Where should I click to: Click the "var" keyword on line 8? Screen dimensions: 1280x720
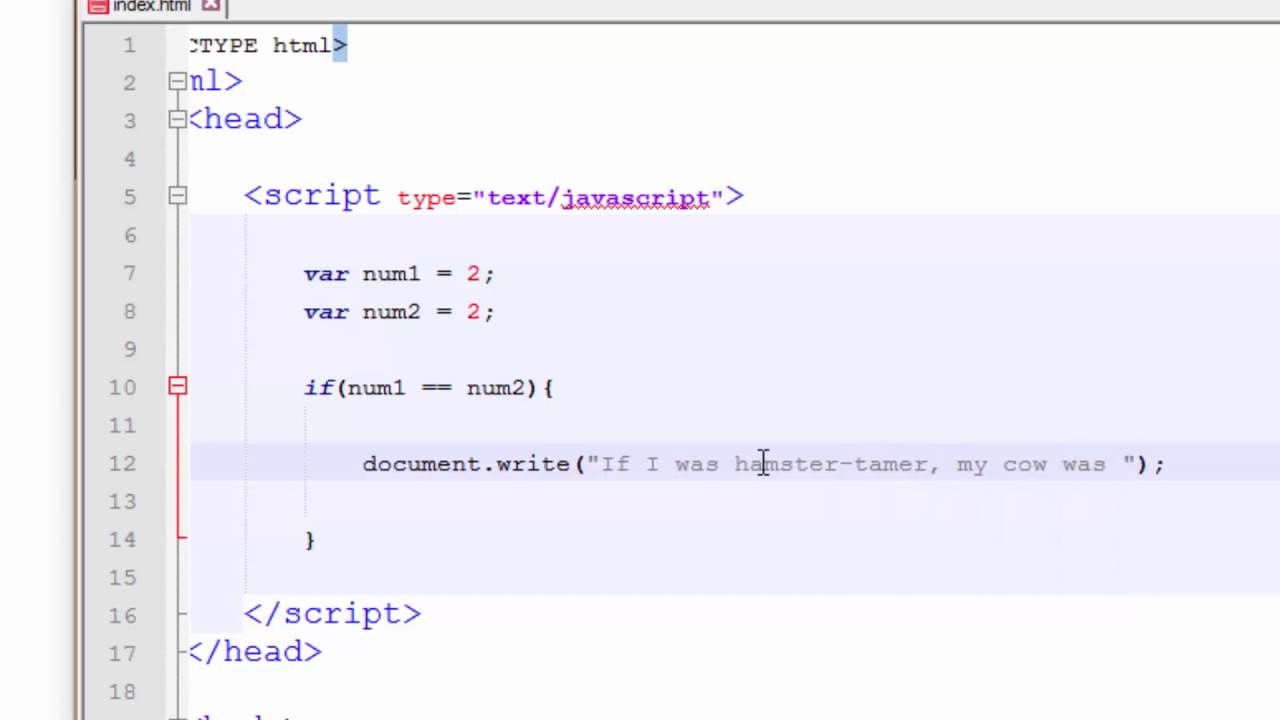tap(326, 312)
